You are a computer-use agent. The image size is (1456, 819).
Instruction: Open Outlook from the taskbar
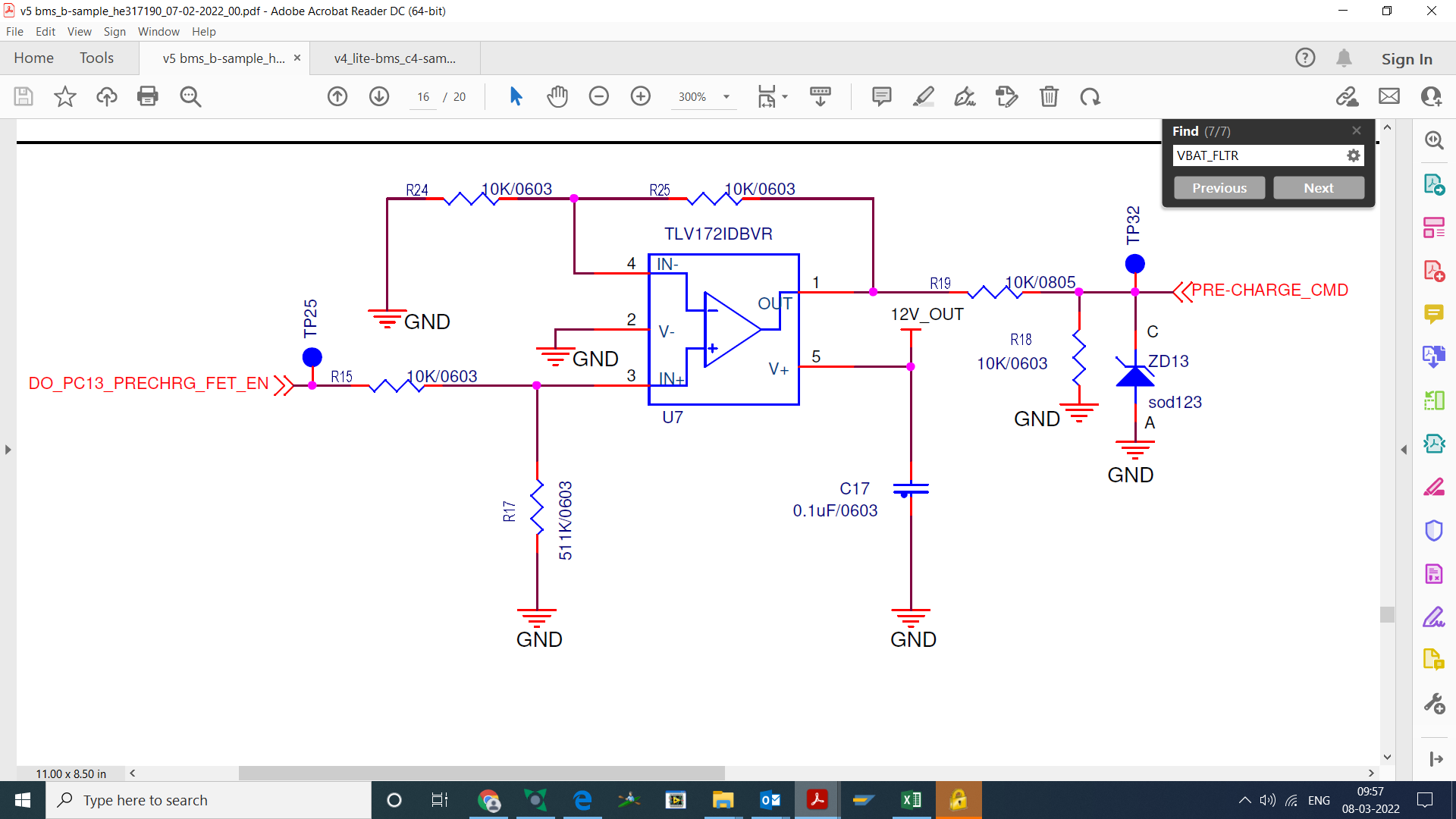tap(770, 800)
